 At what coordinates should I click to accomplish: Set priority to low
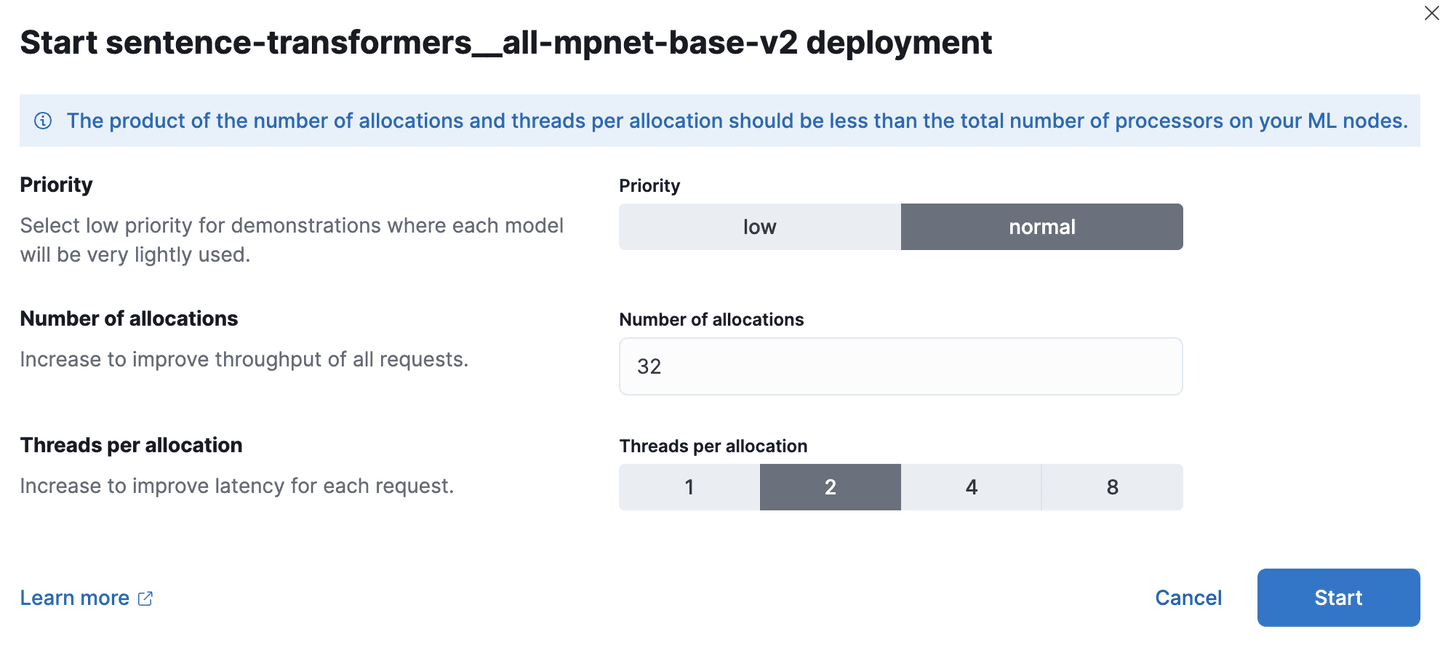(759, 227)
